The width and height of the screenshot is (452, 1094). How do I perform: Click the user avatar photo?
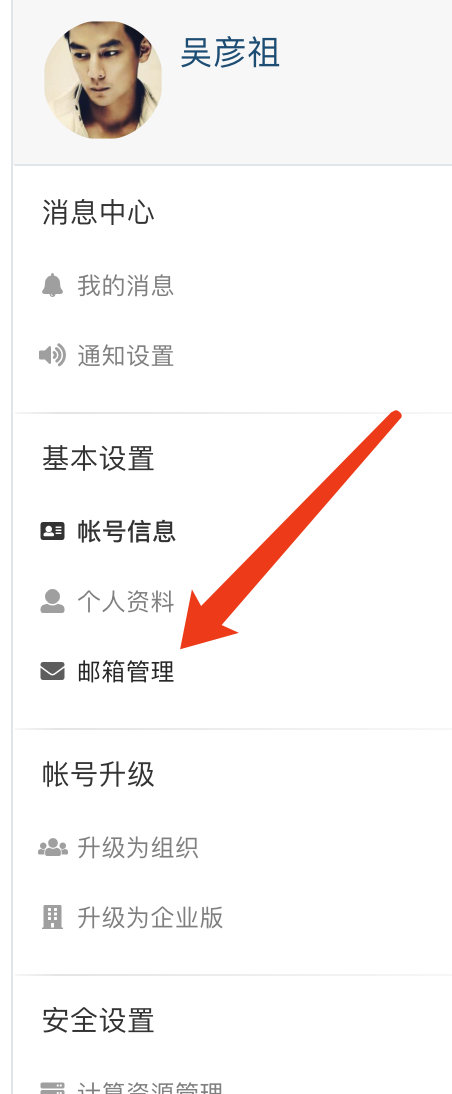tap(103, 80)
